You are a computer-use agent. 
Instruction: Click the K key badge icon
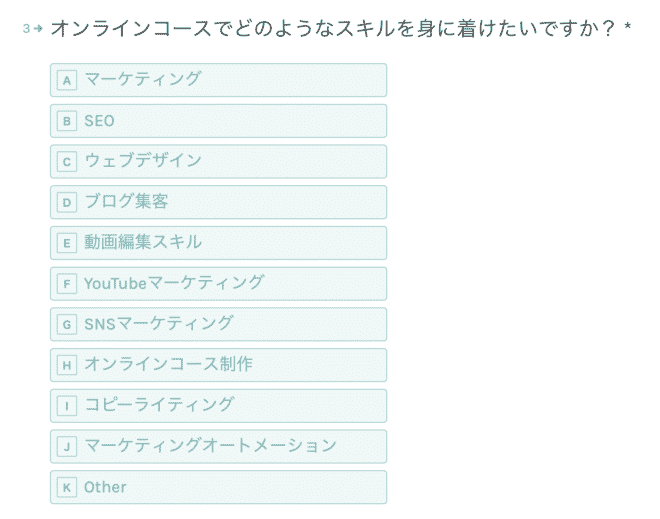click(67, 487)
